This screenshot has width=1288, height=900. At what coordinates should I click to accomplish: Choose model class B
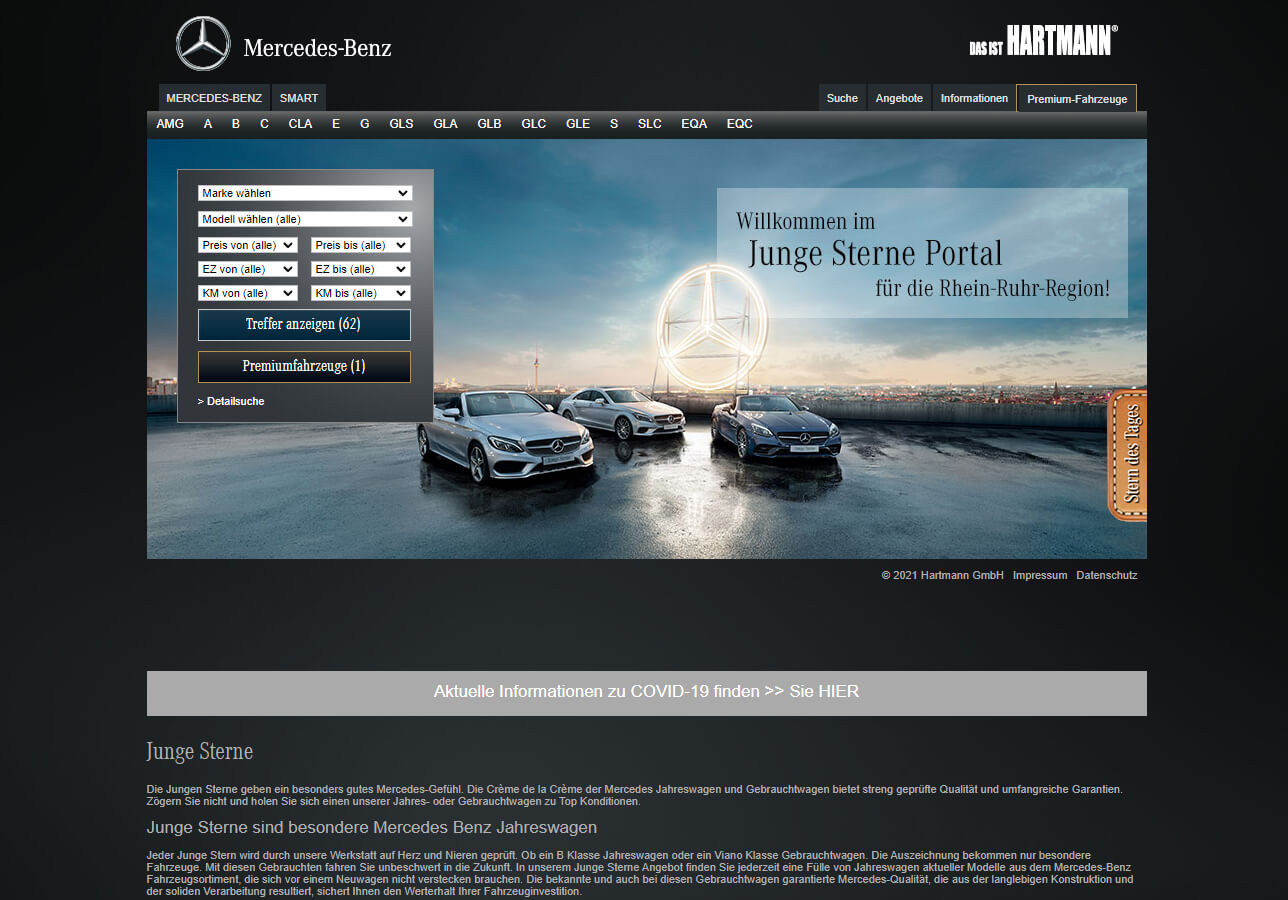tap(236, 124)
